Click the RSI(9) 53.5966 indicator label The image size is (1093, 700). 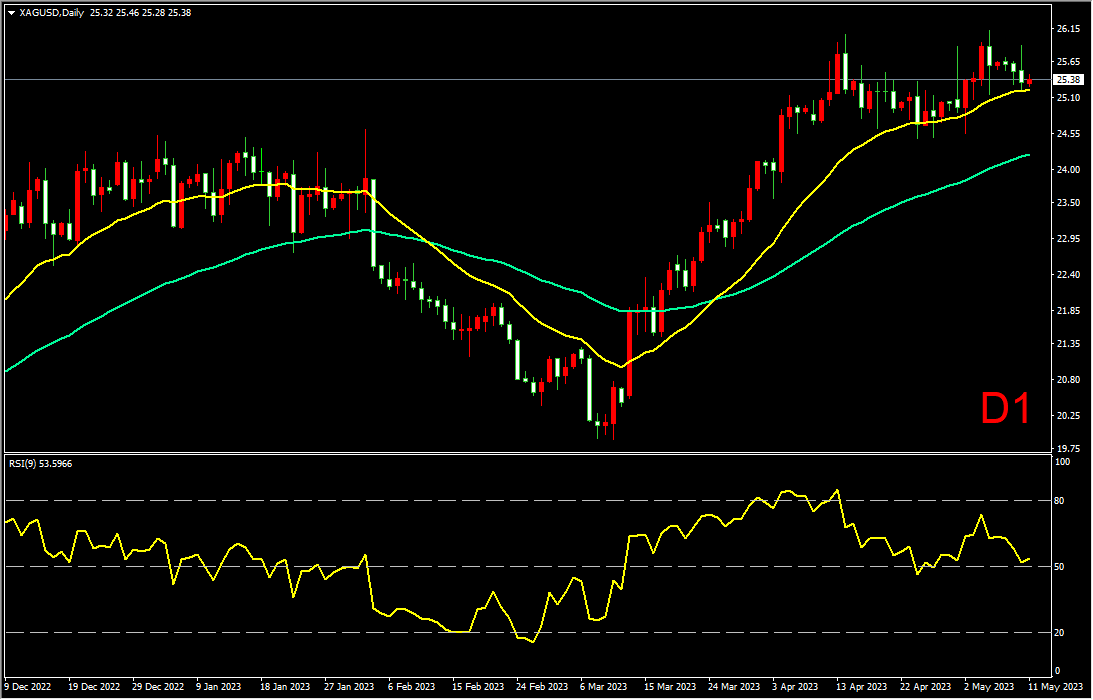pyautogui.click(x=40, y=464)
